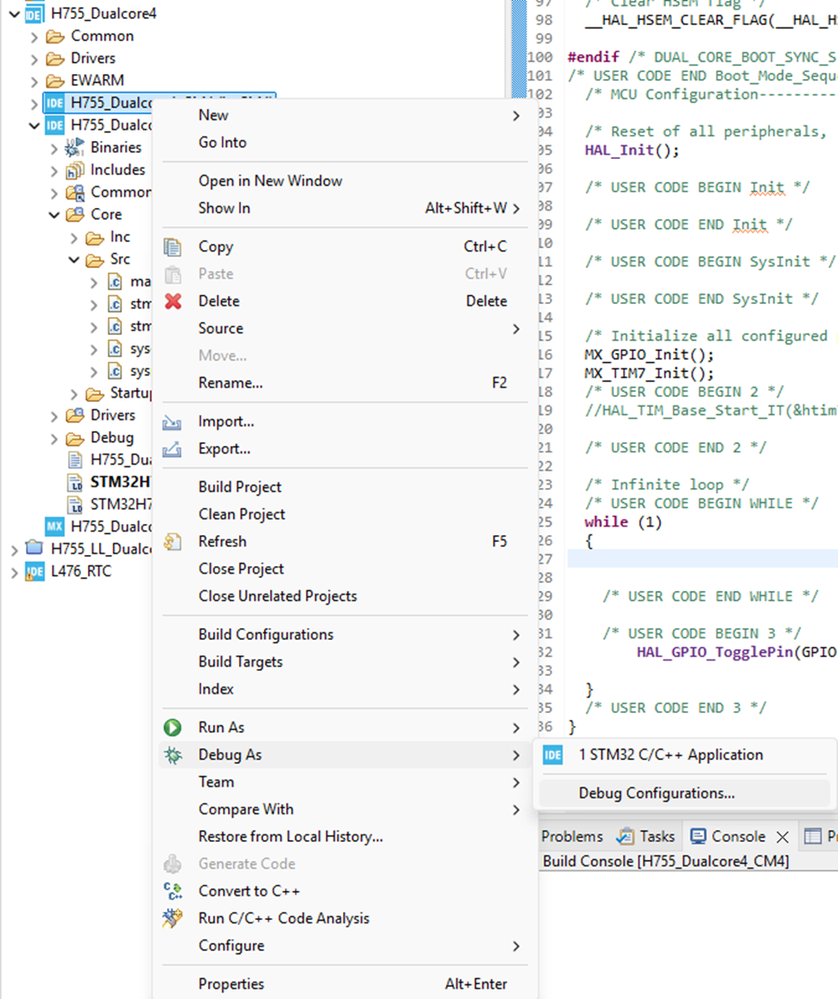Click the green Run As play icon
838x999 pixels.
(173, 727)
